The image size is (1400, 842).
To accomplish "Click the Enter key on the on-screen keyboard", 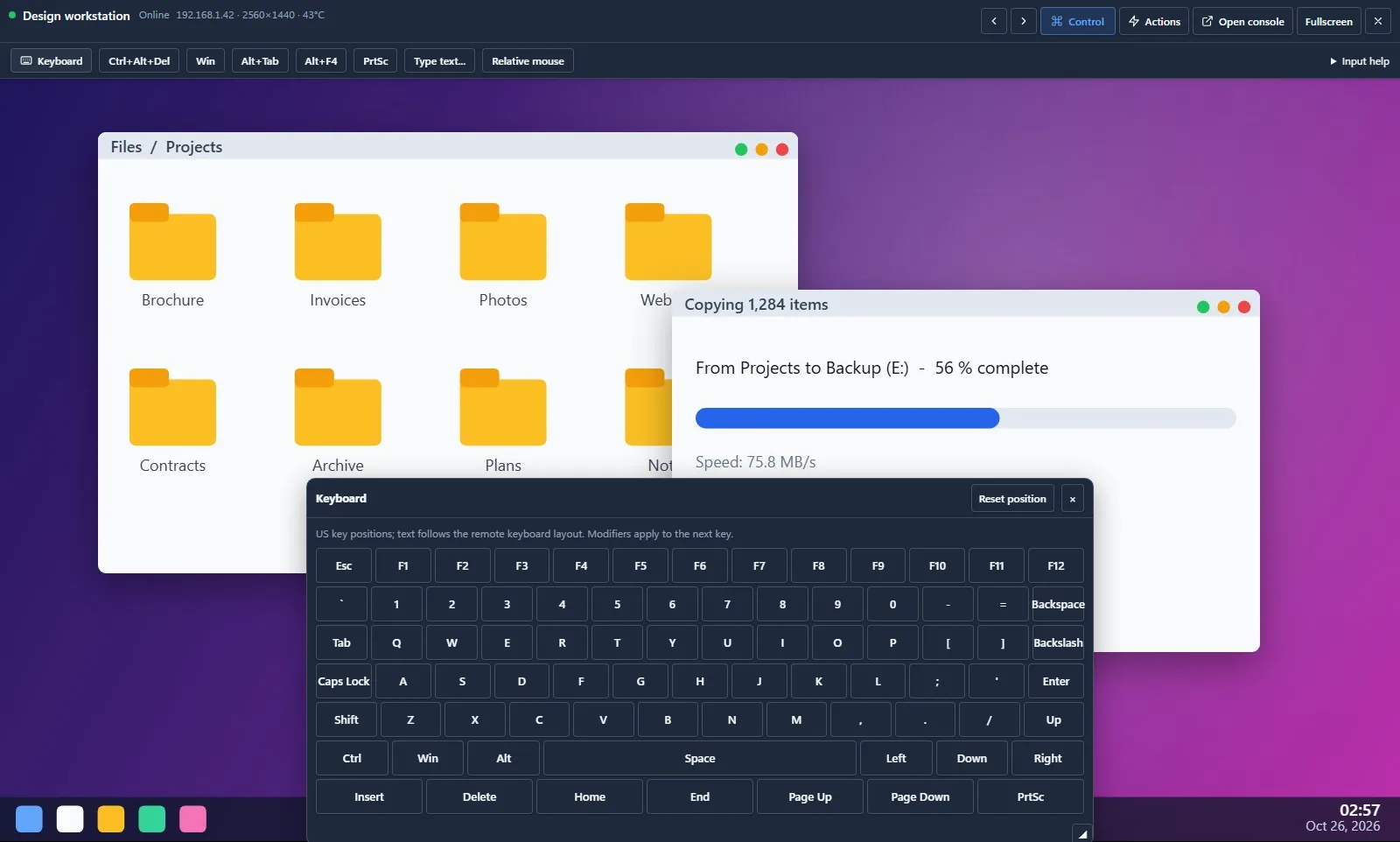I will (x=1056, y=682).
